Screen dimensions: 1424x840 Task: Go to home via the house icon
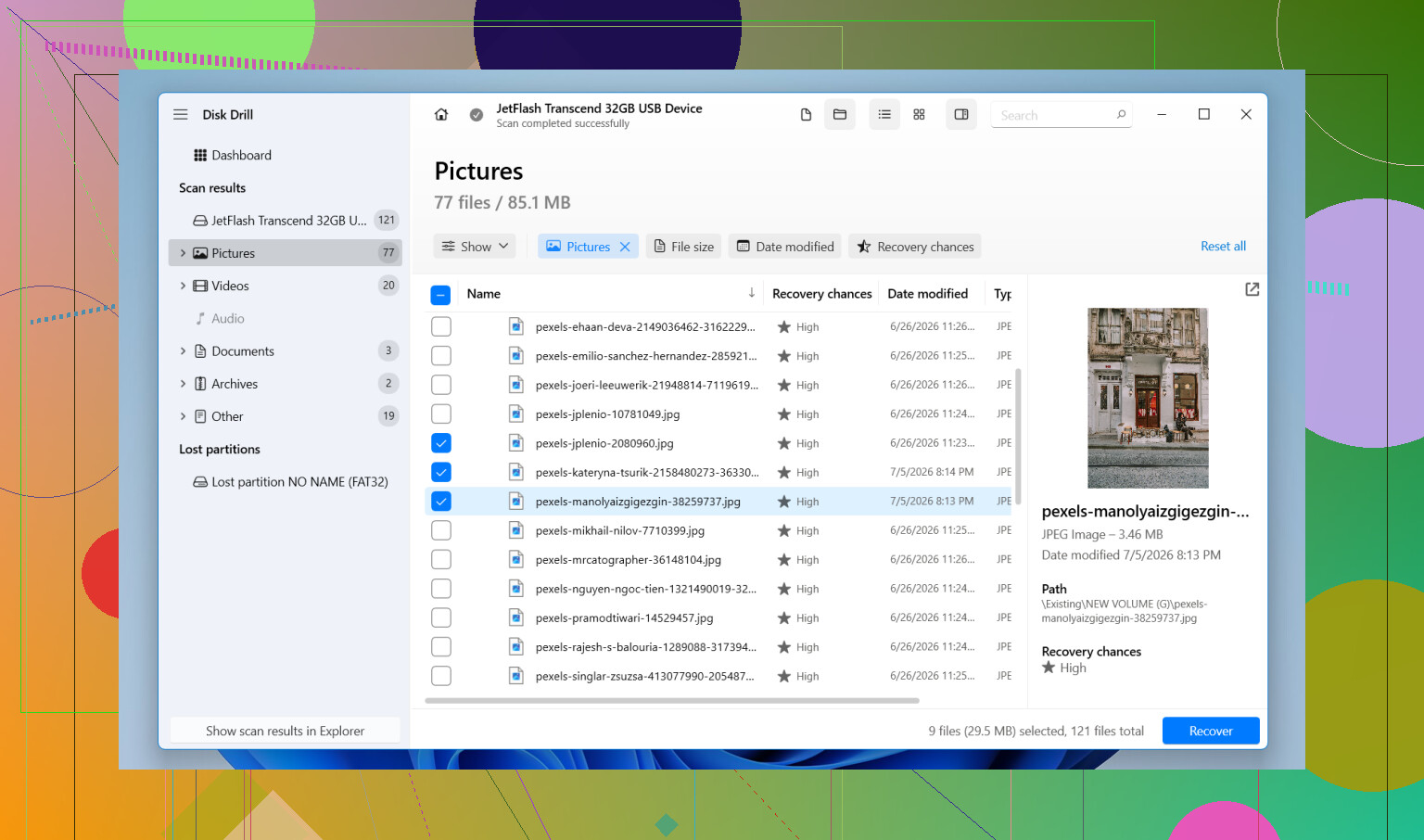tap(441, 115)
